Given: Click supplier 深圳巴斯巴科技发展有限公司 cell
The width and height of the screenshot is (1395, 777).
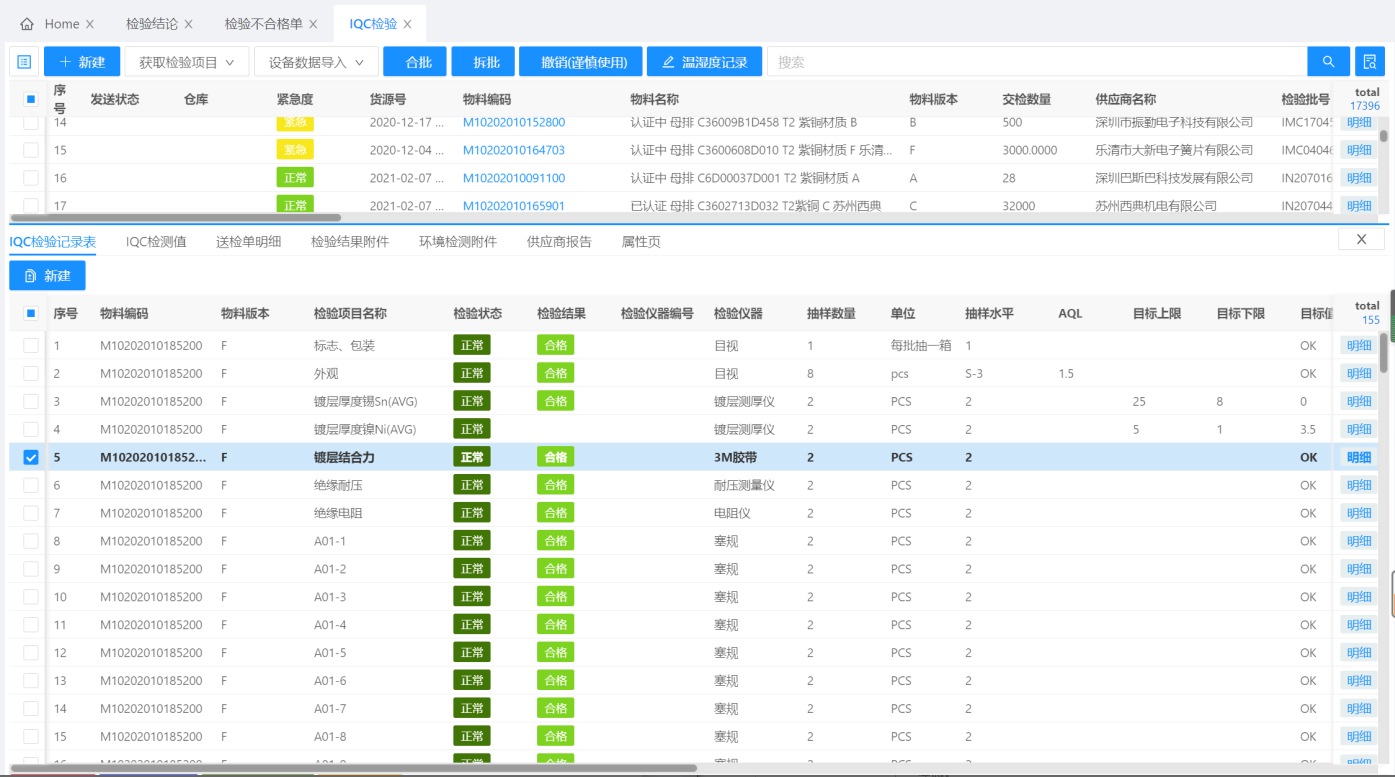Looking at the screenshot, I should pyautogui.click(x=1174, y=178).
